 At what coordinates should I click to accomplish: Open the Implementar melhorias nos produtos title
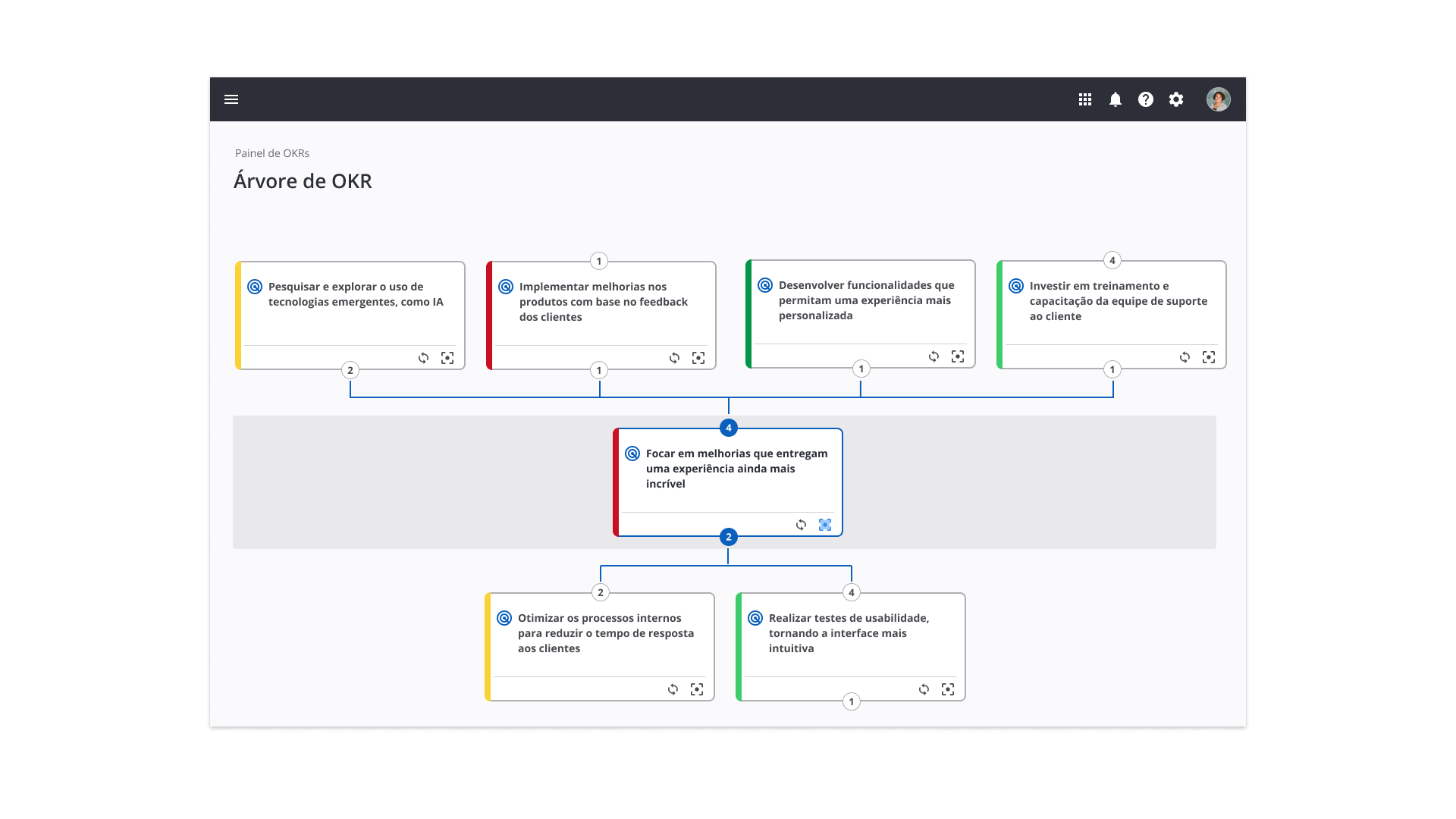(604, 302)
